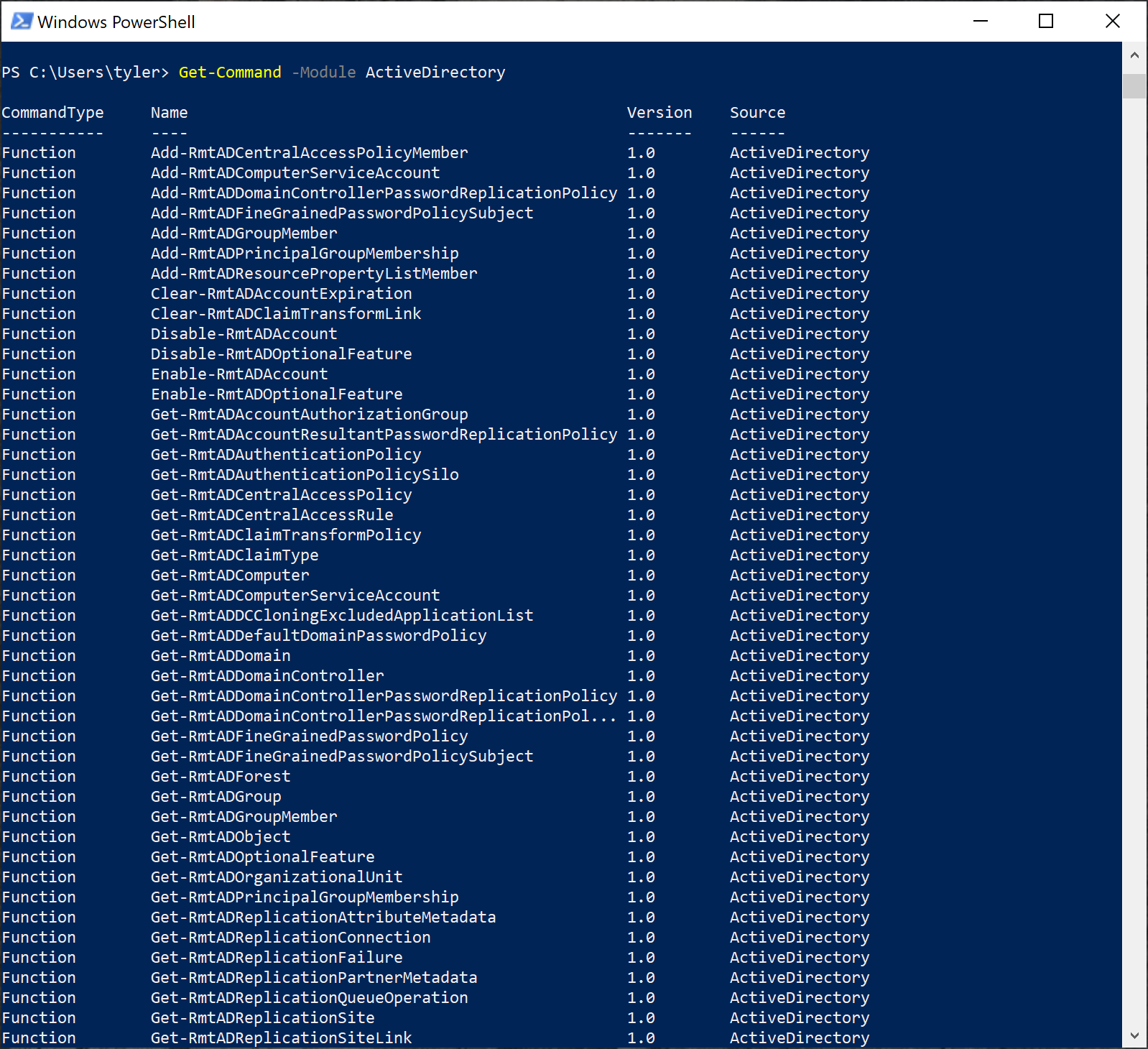
Task: Click Get-RmtADDomainController entry
Action: 267,676
